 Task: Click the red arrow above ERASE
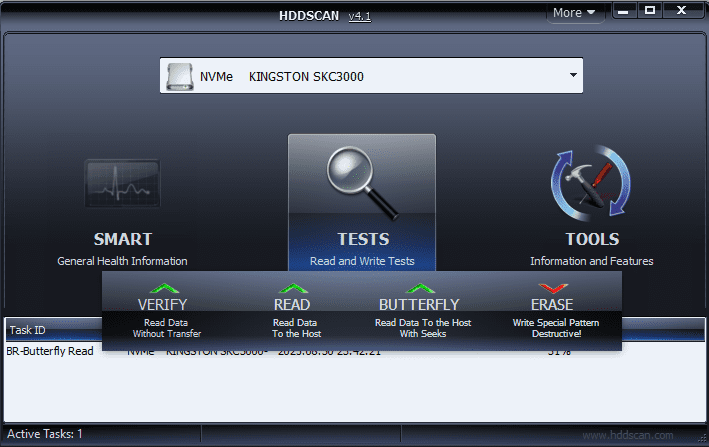pos(553,288)
